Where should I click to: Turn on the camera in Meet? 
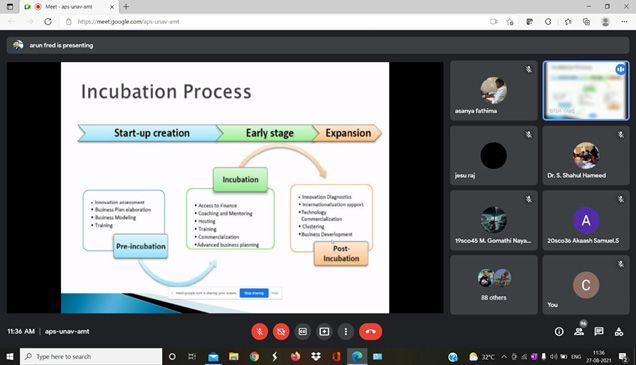coord(281,332)
